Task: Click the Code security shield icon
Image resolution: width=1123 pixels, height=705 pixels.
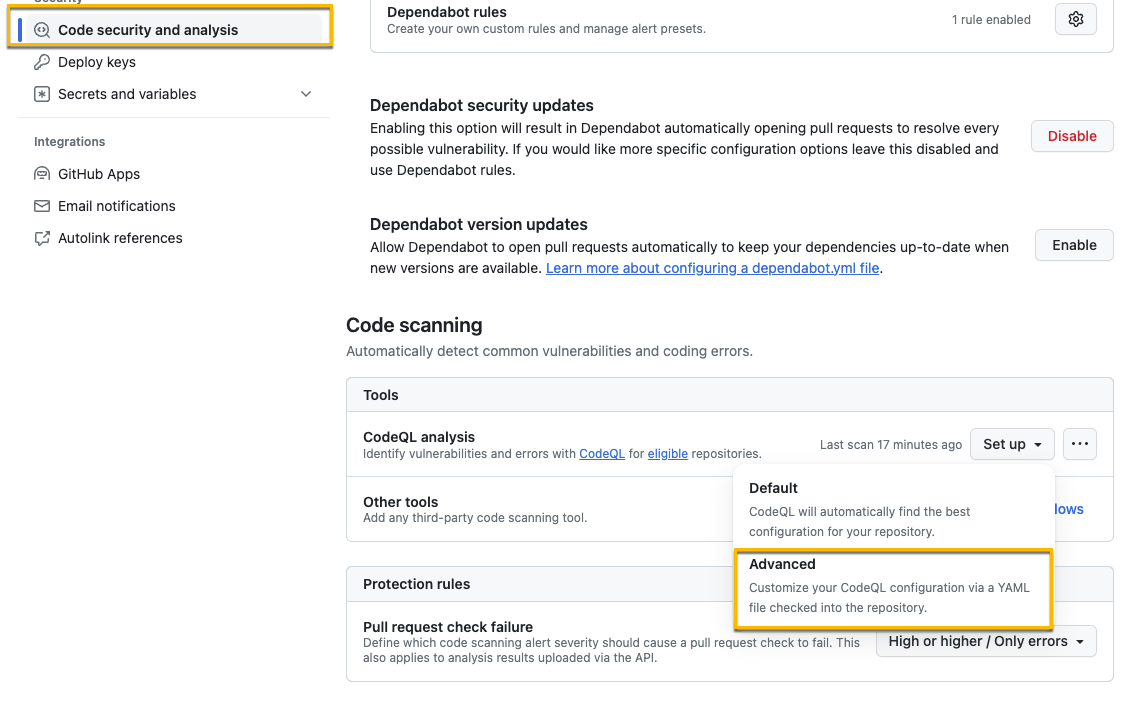Action: coord(42,30)
